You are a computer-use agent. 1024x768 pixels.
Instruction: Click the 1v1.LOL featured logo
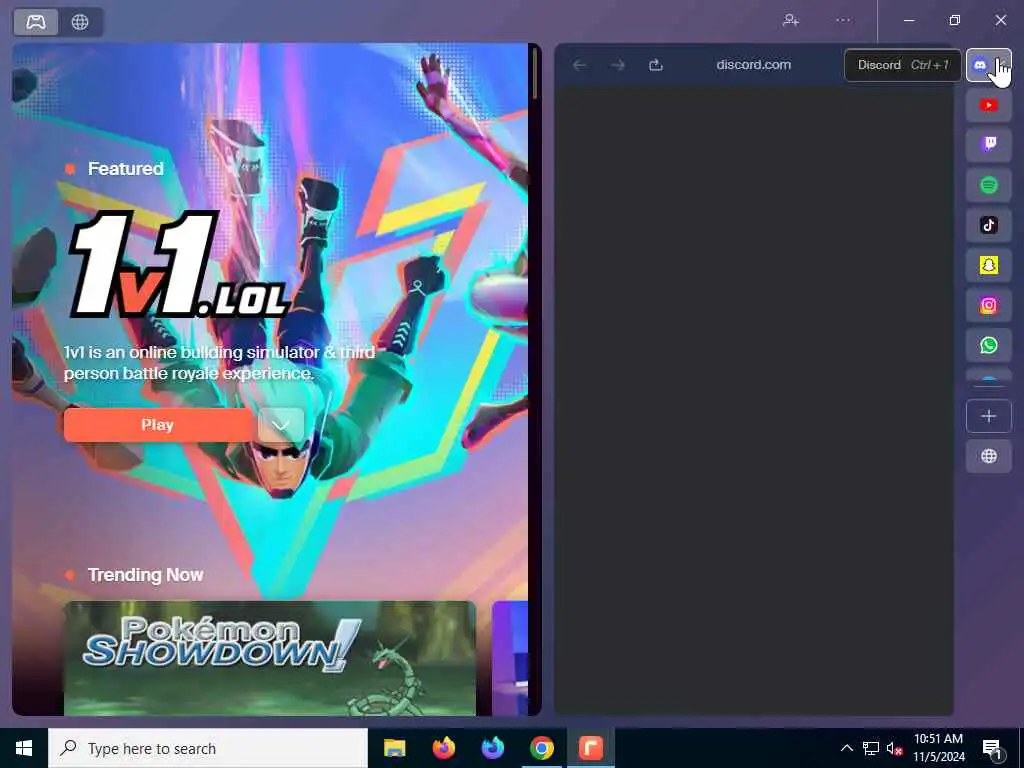tap(178, 264)
